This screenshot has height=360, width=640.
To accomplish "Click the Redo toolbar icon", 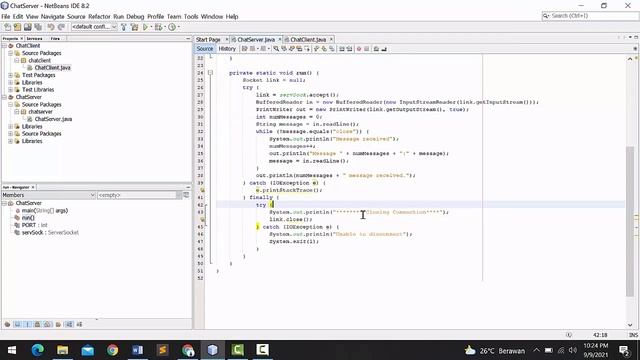I will point(61,27).
